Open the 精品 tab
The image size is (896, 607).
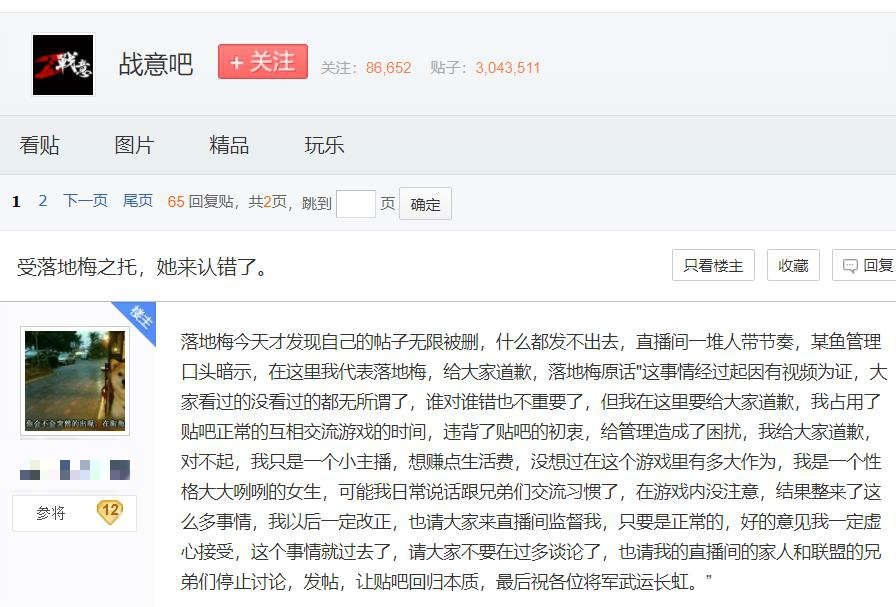(229, 145)
